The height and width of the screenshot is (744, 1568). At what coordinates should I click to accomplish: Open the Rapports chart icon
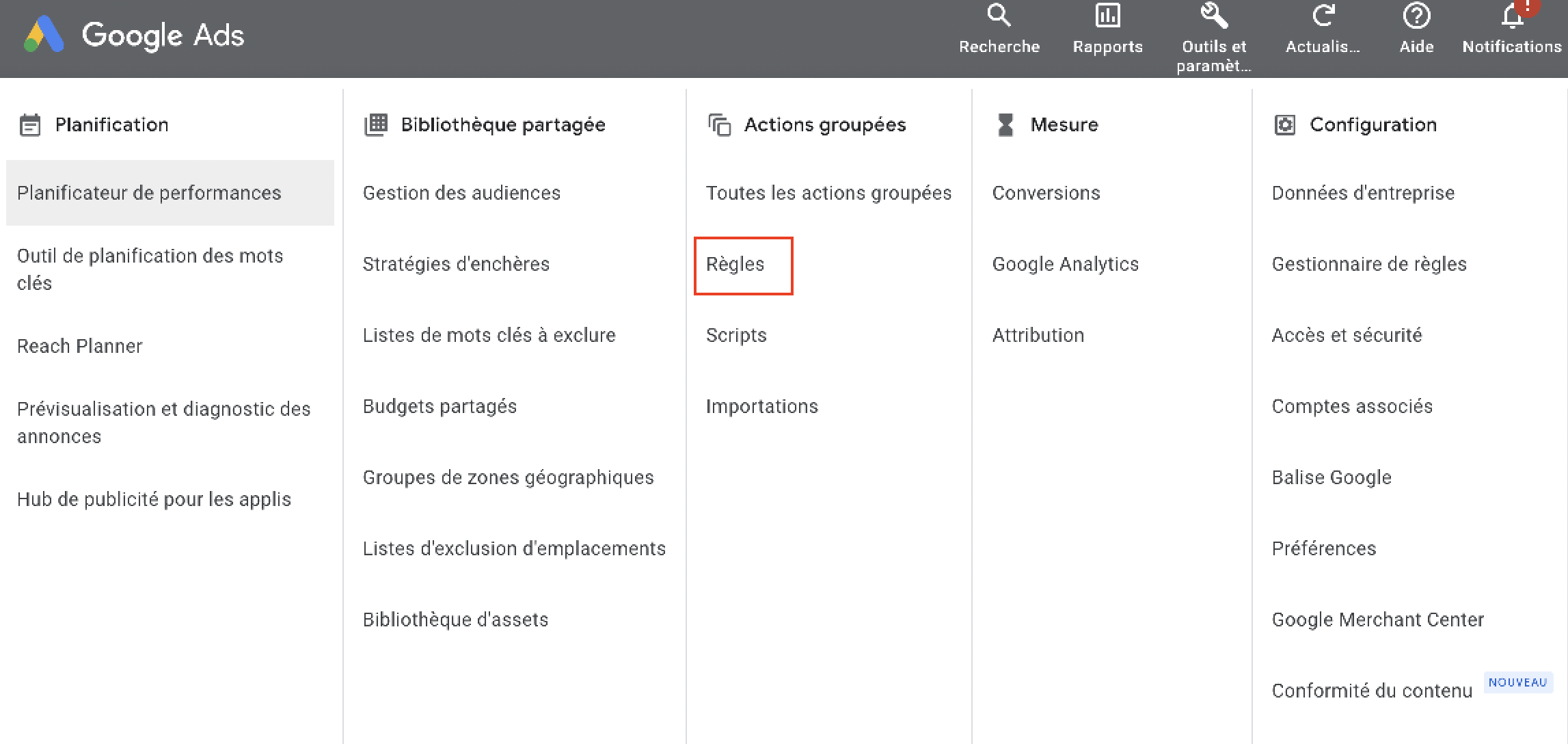pos(1107,15)
